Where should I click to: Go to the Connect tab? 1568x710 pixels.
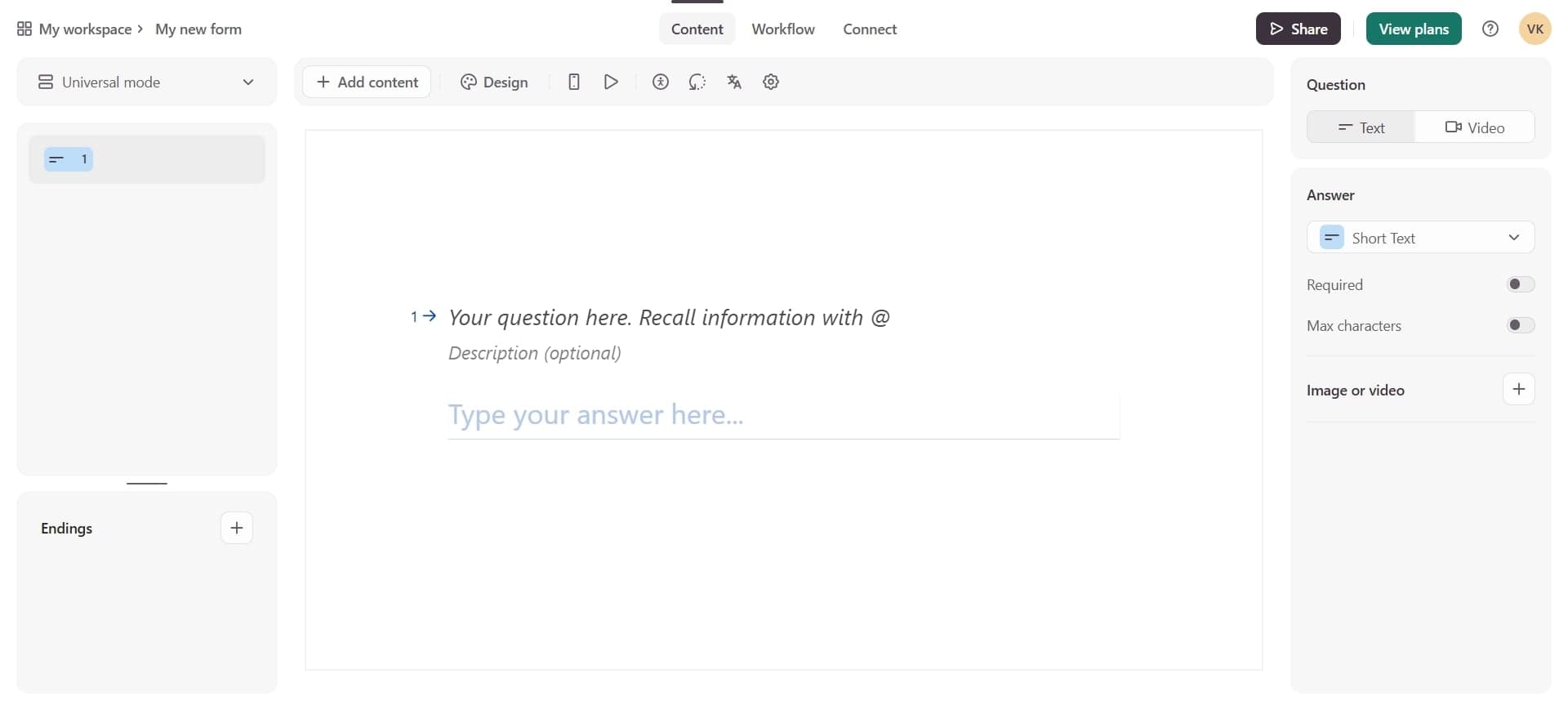coord(869,29)
